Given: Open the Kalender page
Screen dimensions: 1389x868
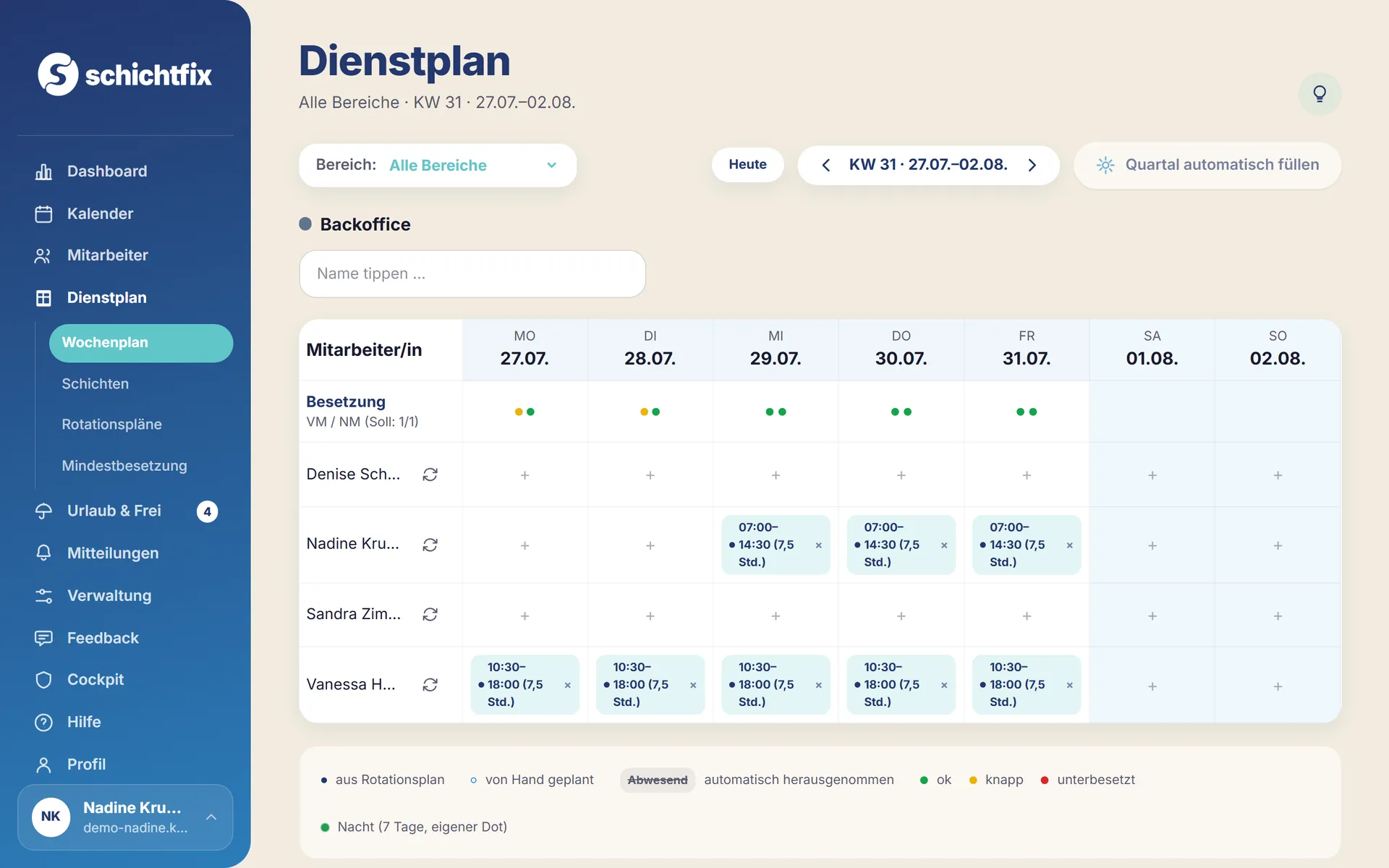Looking at the screenshot, I should point(100,213).
